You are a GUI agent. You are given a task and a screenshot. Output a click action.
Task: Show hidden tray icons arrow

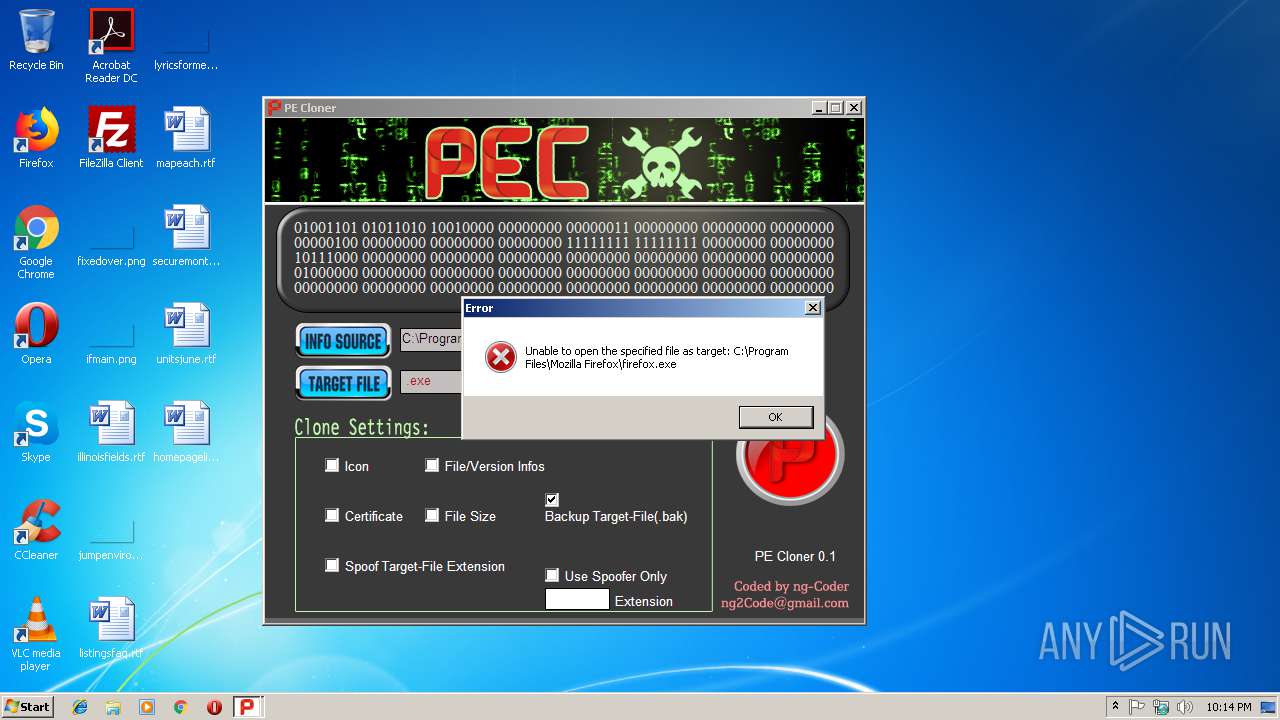pyautogui.click(x=1115, y=707)
